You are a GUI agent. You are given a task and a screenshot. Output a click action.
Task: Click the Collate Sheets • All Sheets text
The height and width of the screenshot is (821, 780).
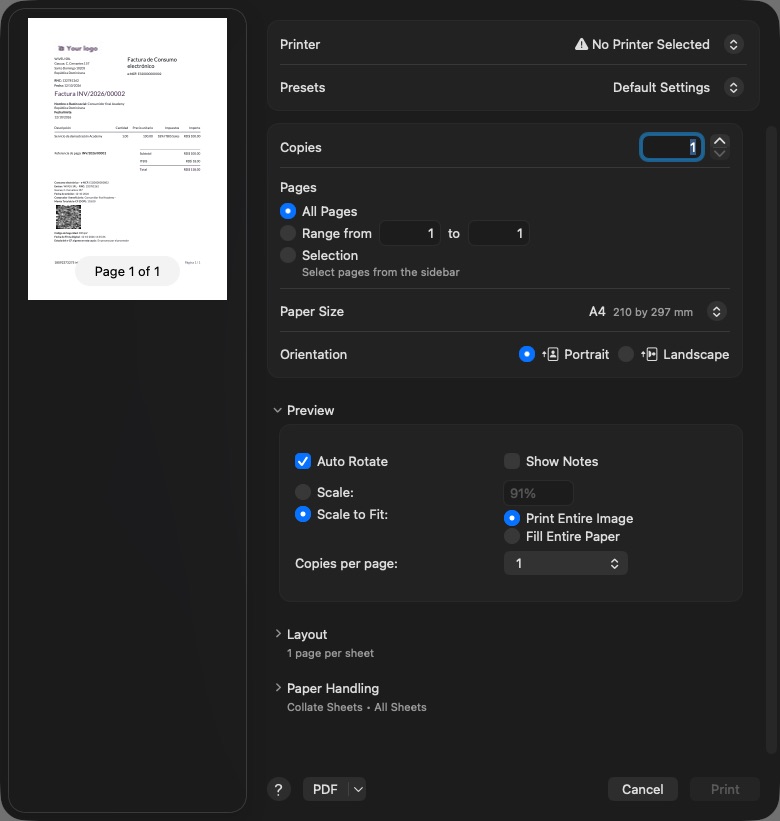click(356, 707)
